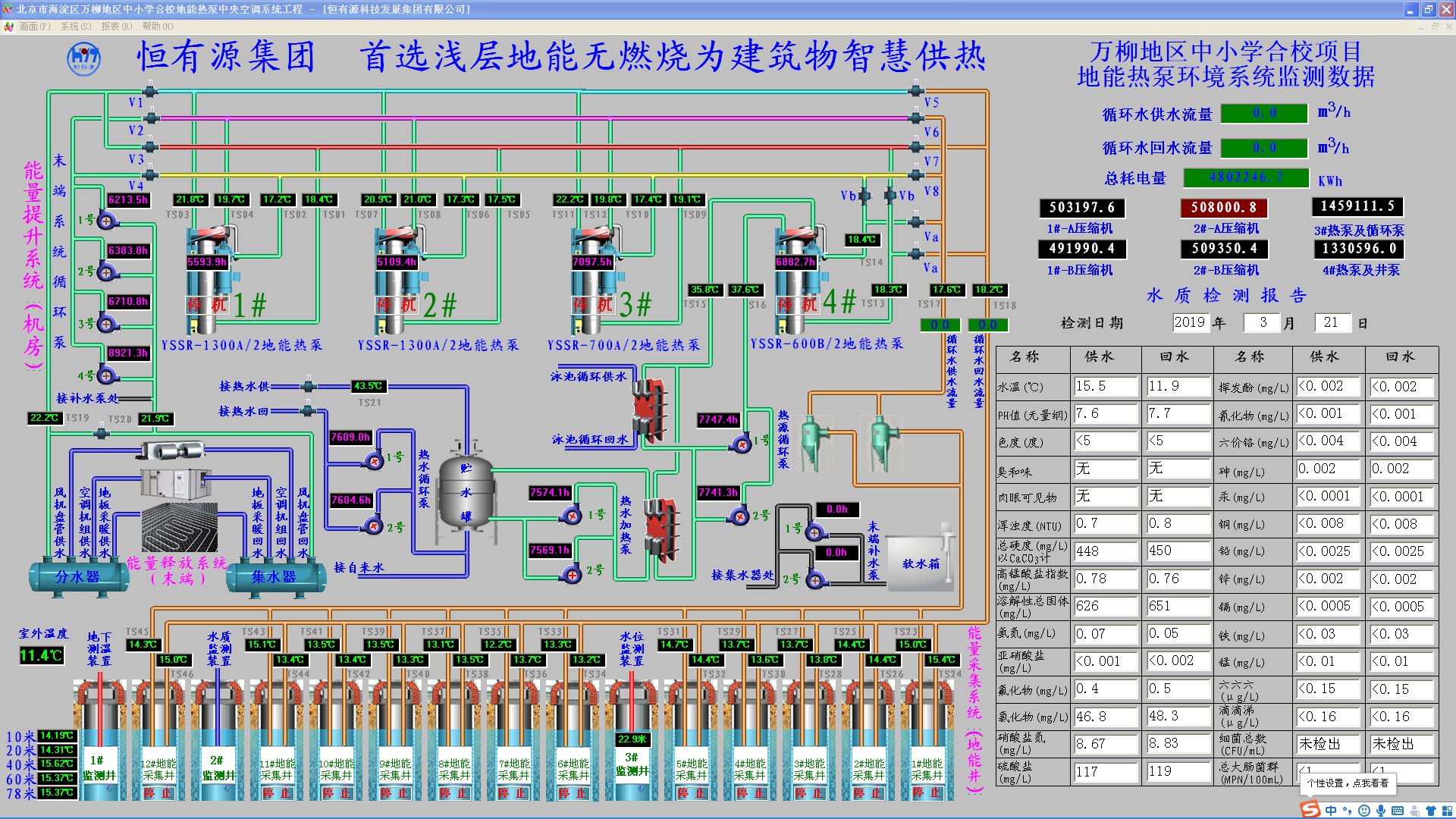The width and height of the screenshot is (1456, 819).
Task: Click the hot water storage tank (贮水罐)
Action: click(466, 491)
